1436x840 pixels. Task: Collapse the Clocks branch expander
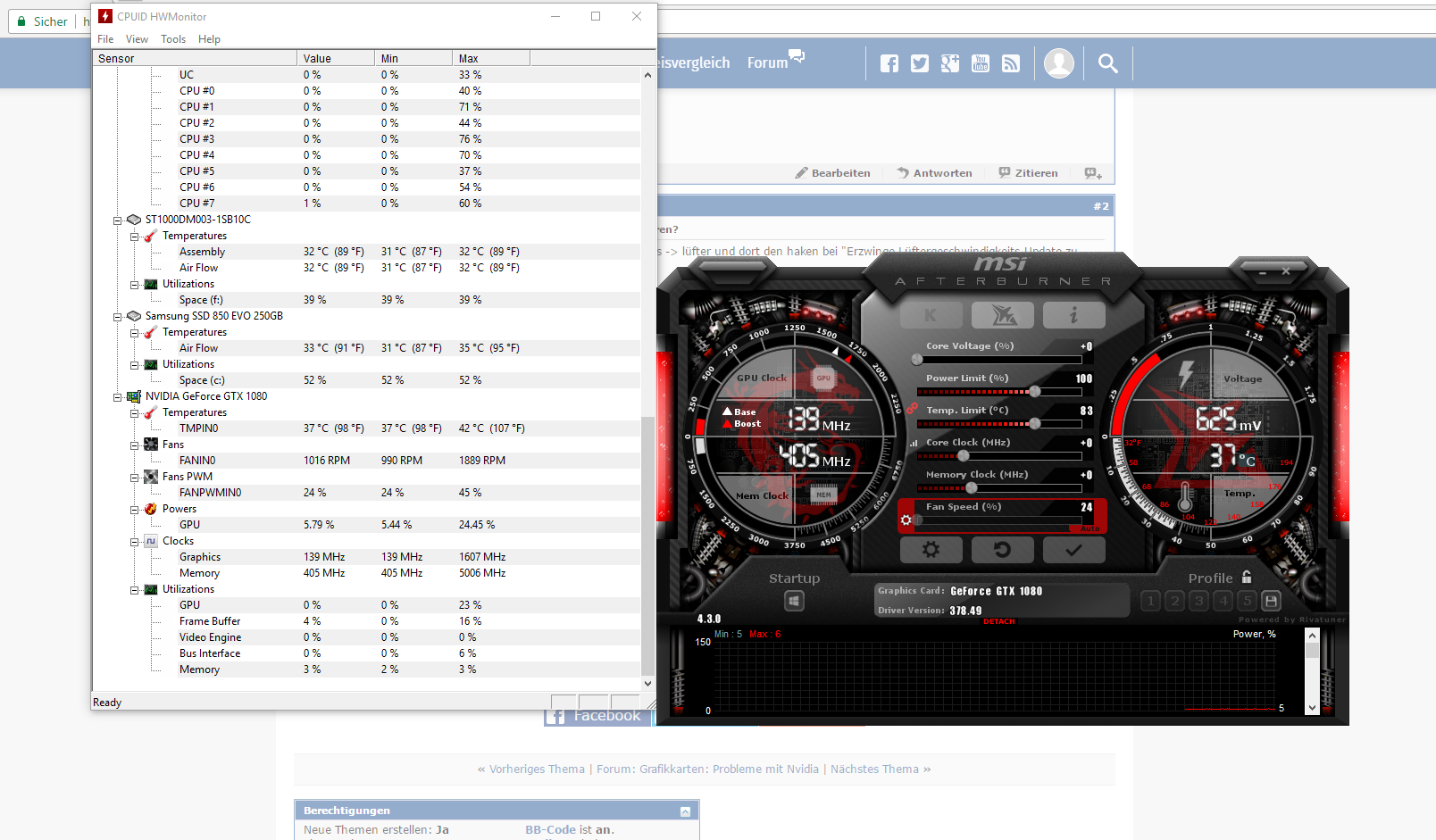point(134,541)
